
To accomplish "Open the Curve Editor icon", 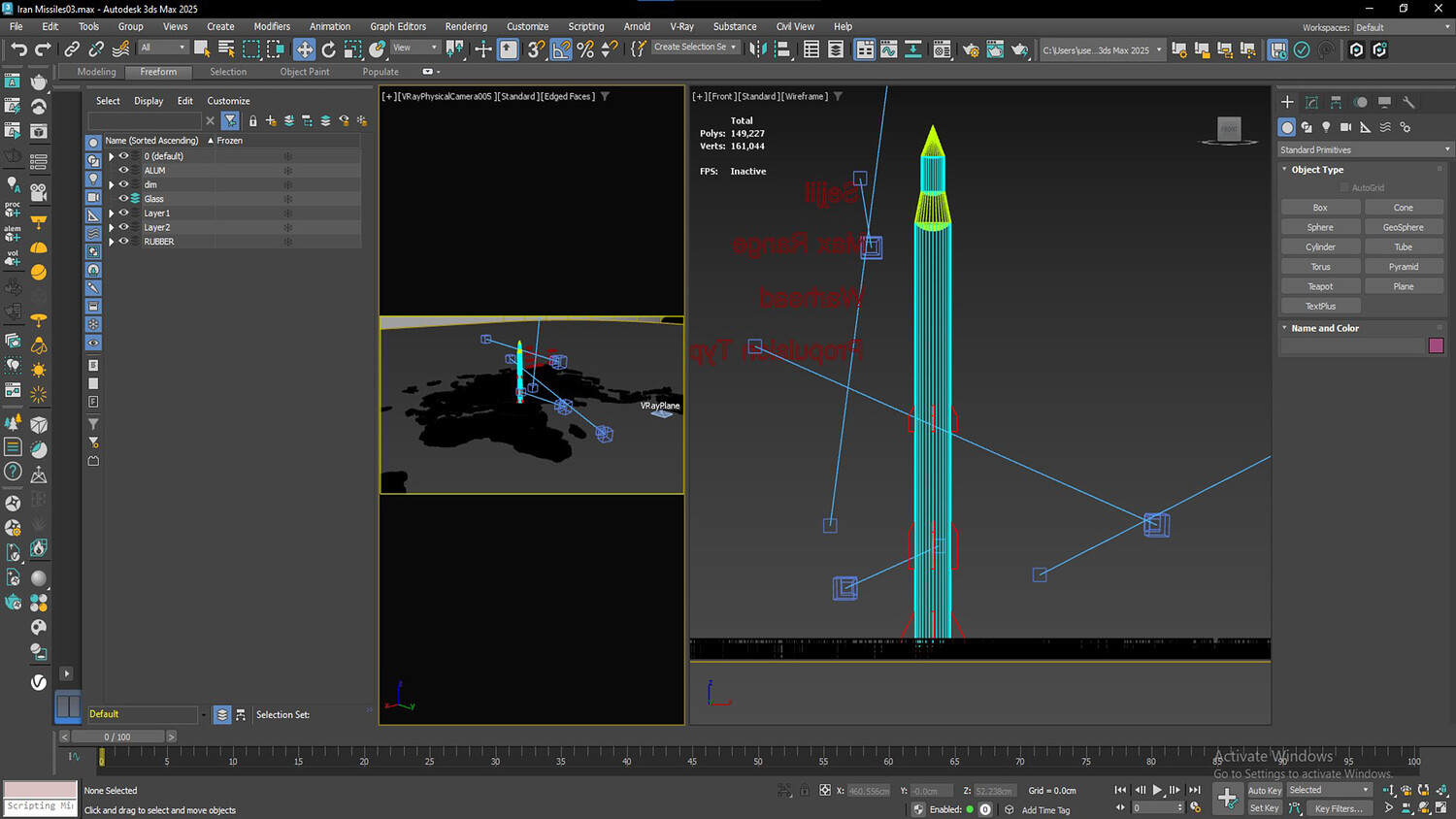I will (888, 49).
